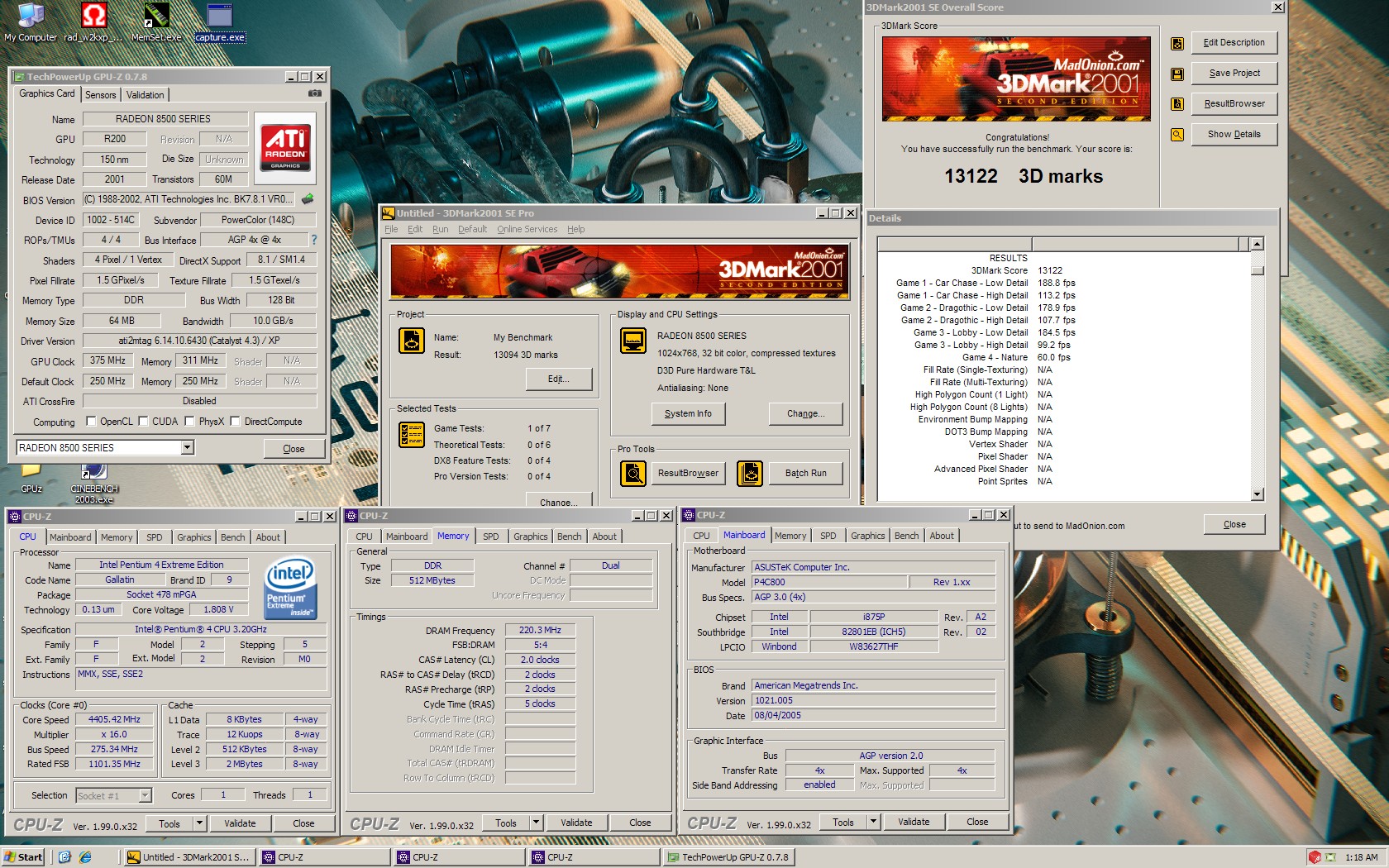Click the GPU-Z title bar icon

[x=19, y=77]
